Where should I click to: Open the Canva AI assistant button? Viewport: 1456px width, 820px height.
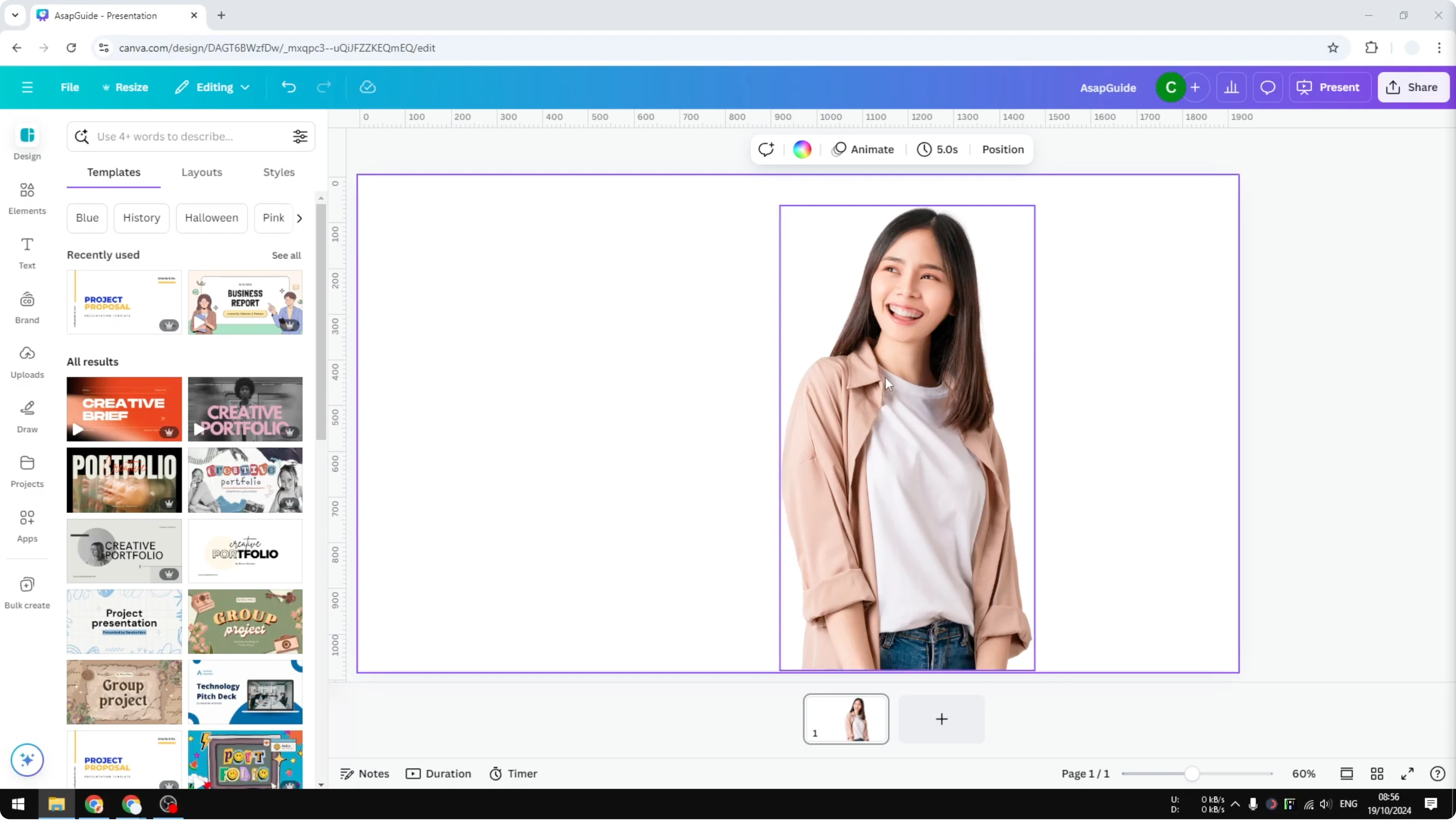coord(27,759)
